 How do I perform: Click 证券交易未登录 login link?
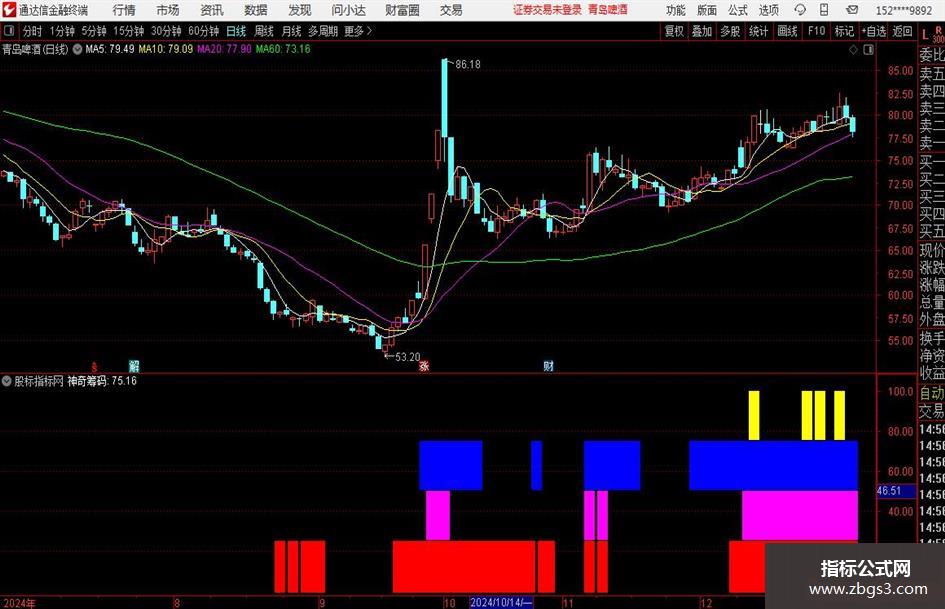click(x=547, y=10)
